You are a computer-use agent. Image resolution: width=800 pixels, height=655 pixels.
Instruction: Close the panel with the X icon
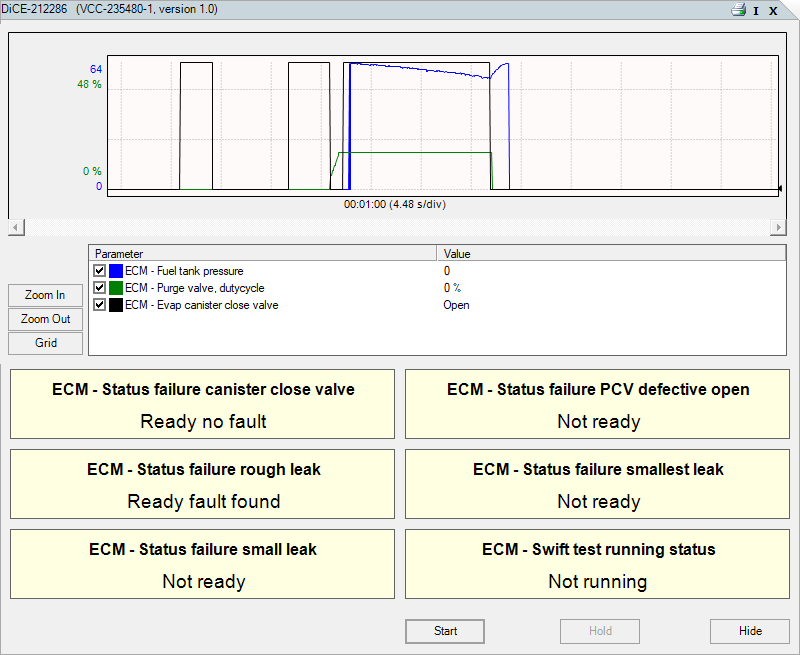(773, 11)
